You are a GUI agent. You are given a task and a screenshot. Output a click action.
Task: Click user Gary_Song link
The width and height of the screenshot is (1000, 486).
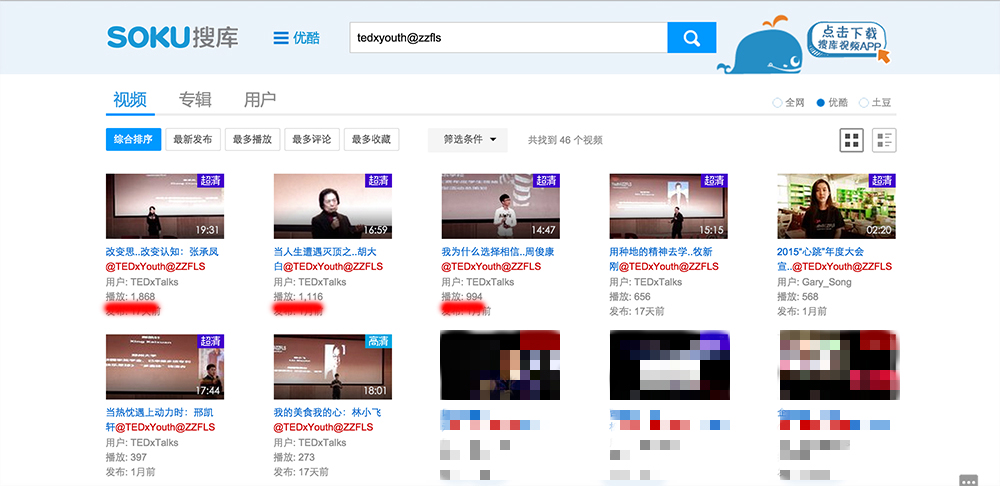[826, 282]
